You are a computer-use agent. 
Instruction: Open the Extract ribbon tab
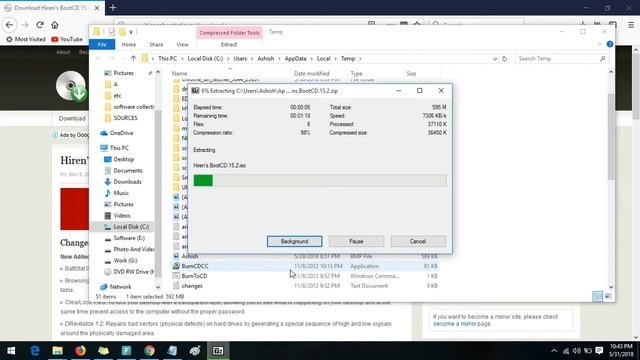[229, 44]
